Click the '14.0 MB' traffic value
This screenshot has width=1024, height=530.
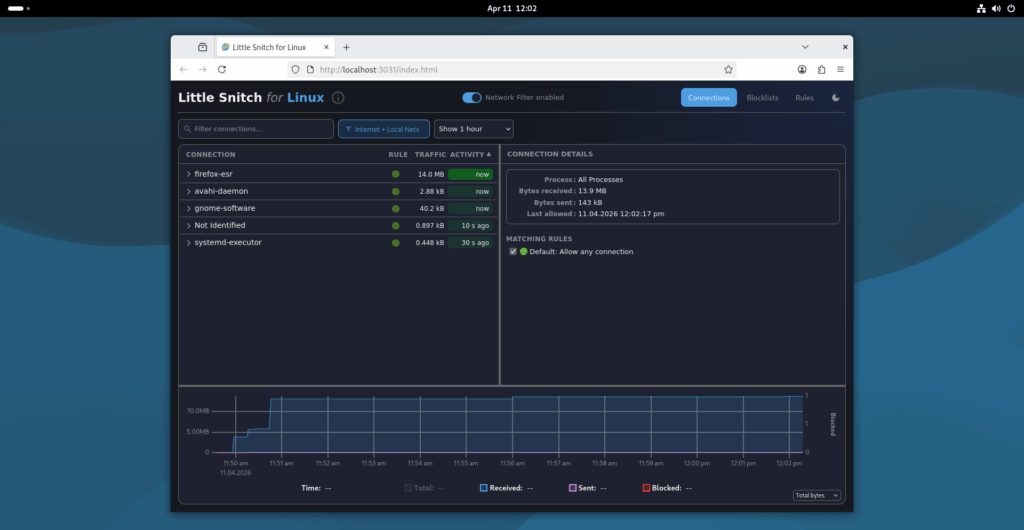tap(431, 174)
